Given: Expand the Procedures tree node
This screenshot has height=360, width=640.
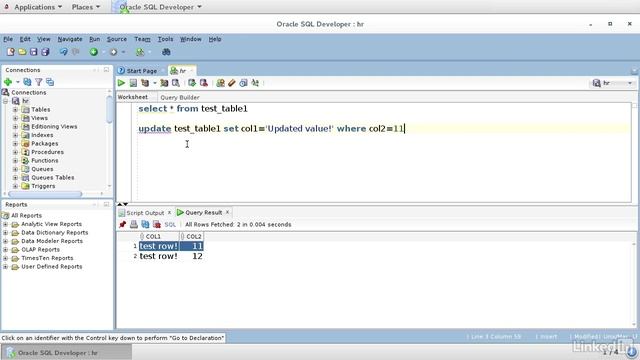Looking at the screenshot, I should click(15, 152).
